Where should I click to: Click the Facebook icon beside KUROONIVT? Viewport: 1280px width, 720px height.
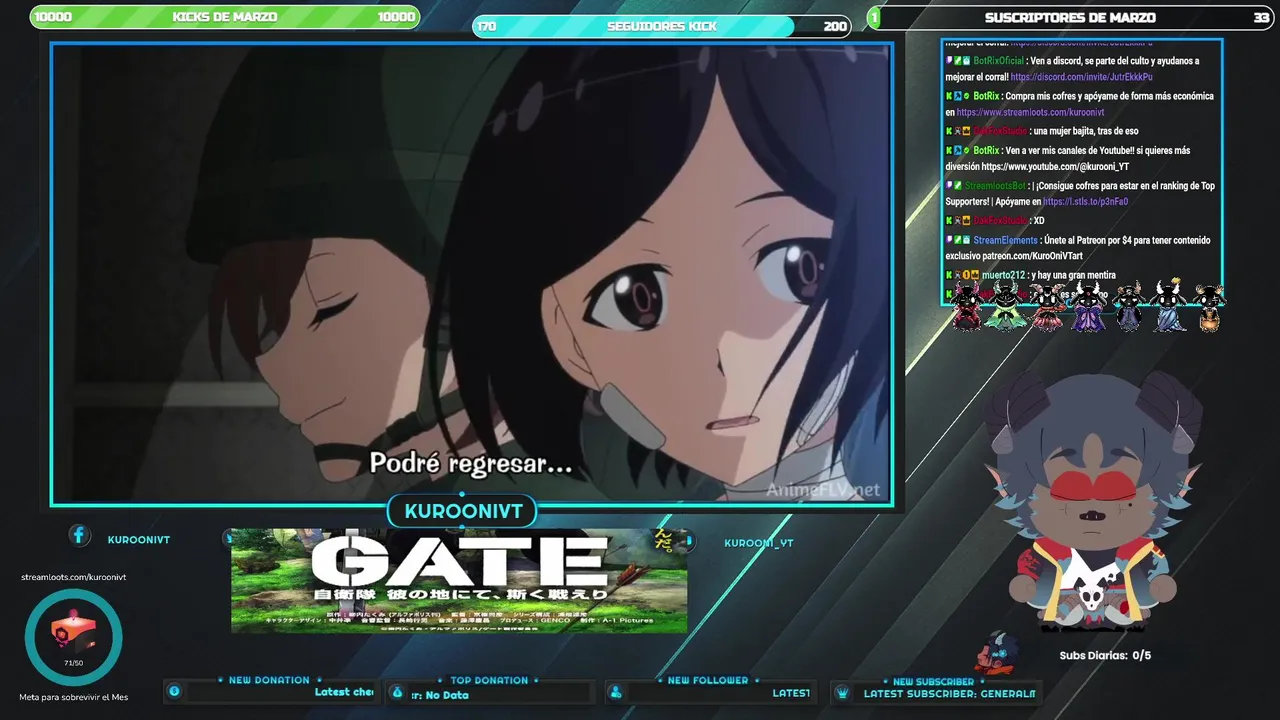(x=79, y=535)
